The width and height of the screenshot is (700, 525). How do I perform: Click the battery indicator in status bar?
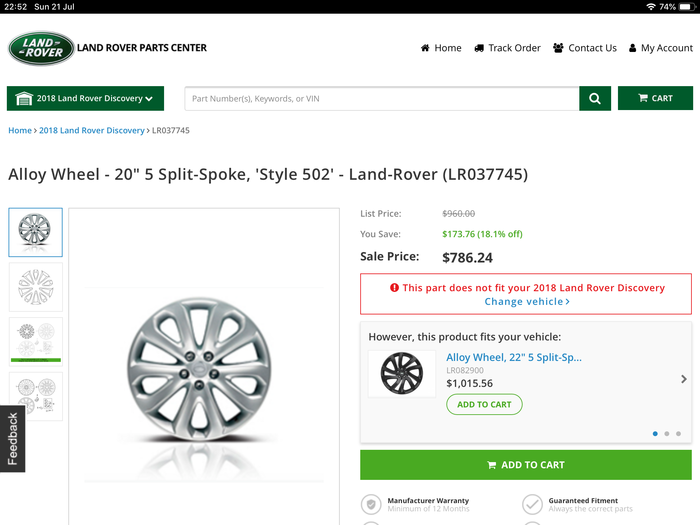click(685, 7)
